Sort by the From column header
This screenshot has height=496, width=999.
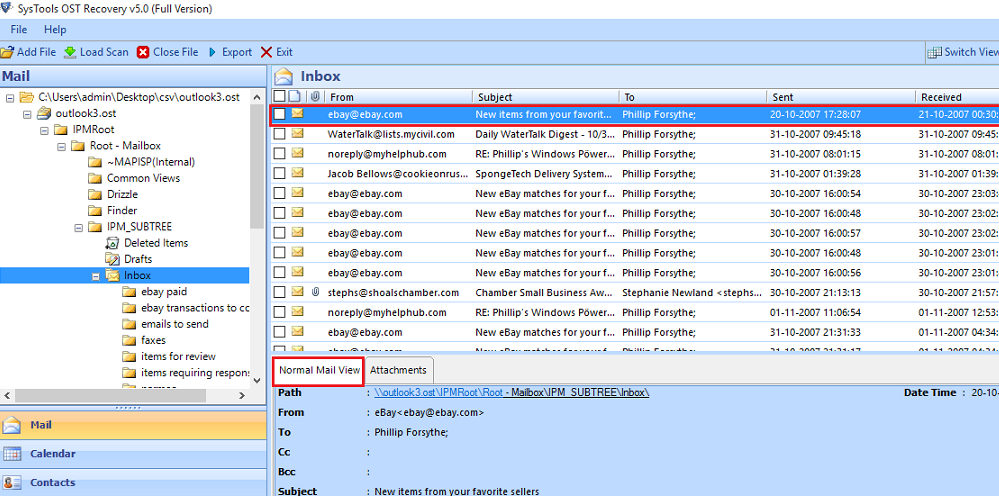tap(398, 97)
